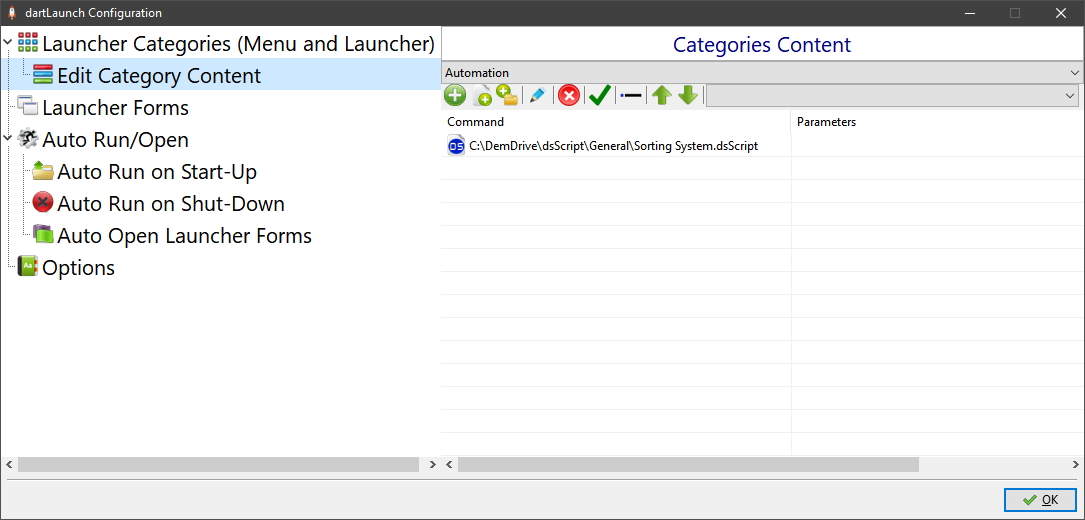This screenshot has width=1085, height=520.
Task: Open the empty toolbar combo box
Action: pyautogui.click(x=892, y=96)
